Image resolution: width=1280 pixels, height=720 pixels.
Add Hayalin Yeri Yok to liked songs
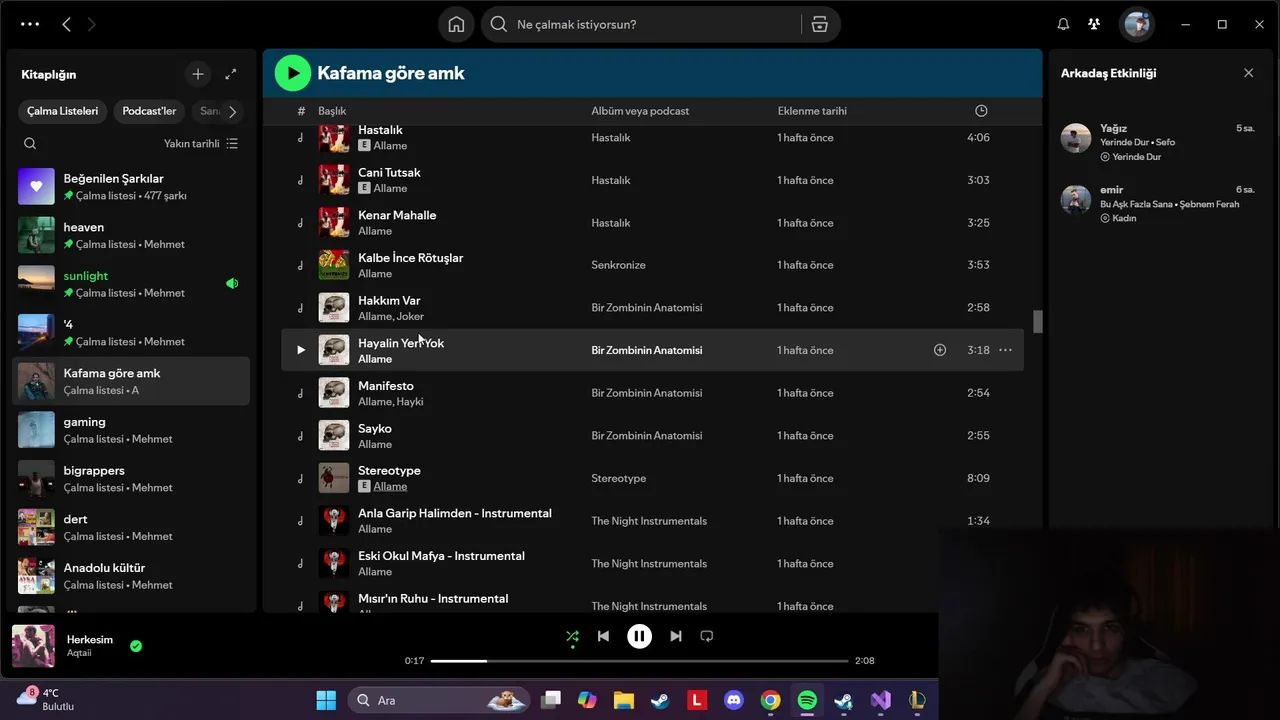940,350
